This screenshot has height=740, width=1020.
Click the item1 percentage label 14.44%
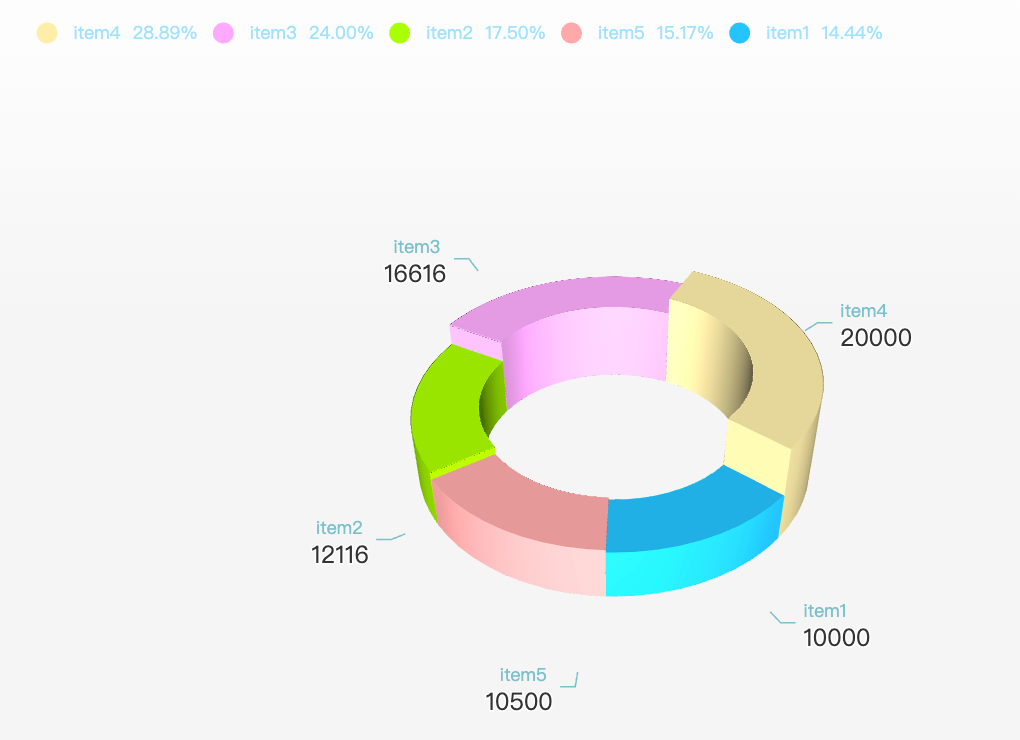[x=857, y=32]
